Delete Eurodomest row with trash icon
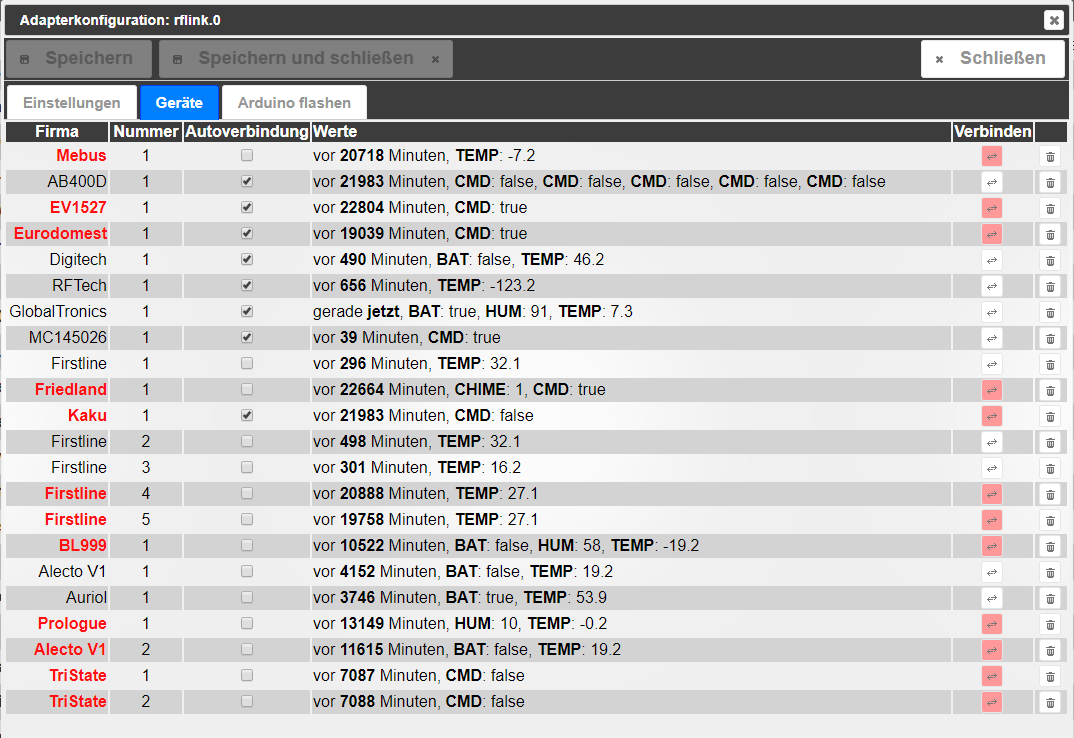This screenshot has height=738, width=1074. (x=1049, y=234)
